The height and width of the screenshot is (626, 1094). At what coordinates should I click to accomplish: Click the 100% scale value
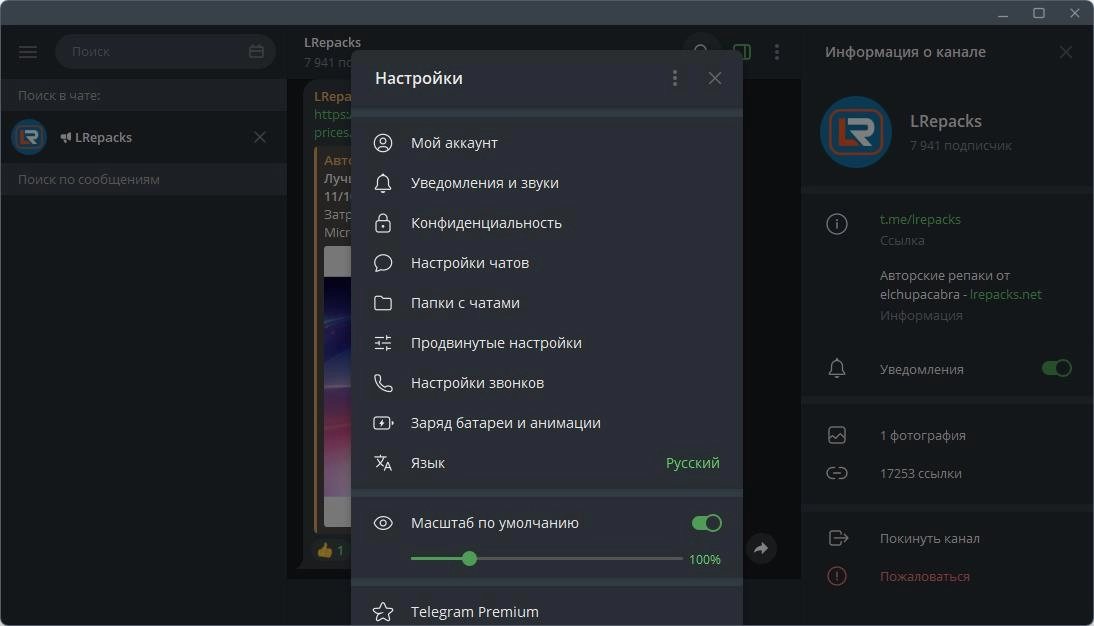click(705, 560)
